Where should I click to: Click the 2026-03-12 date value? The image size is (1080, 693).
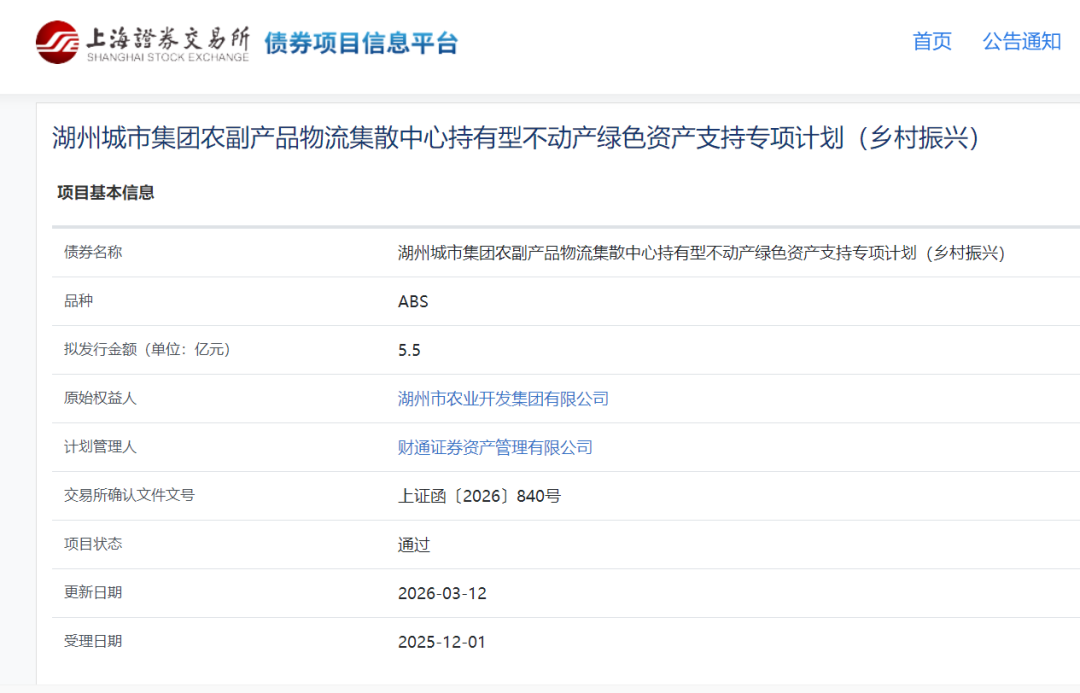[442, 594]
